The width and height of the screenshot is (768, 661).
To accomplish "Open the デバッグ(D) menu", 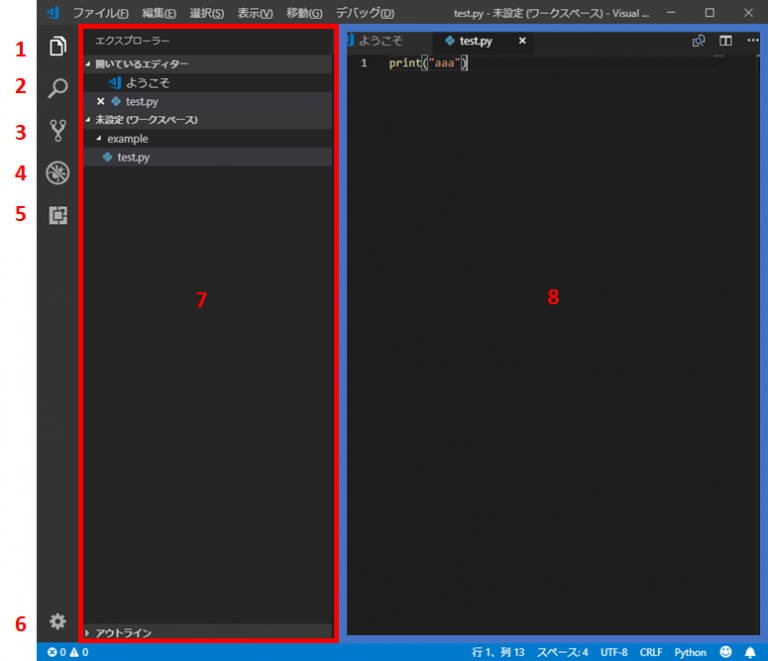I will click(365, 13).
